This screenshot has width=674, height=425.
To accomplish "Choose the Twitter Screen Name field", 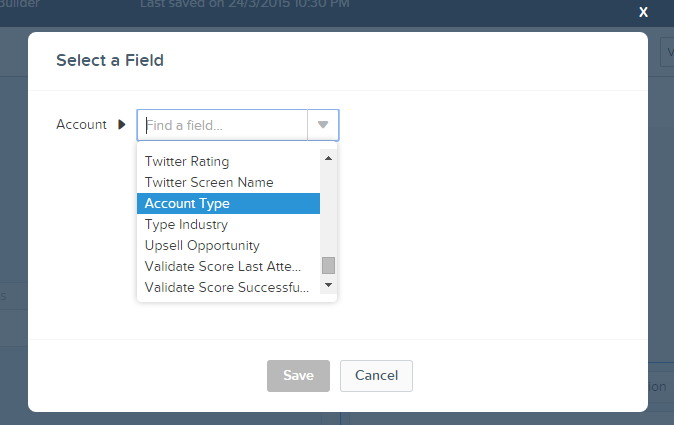I will coord(209,182).
